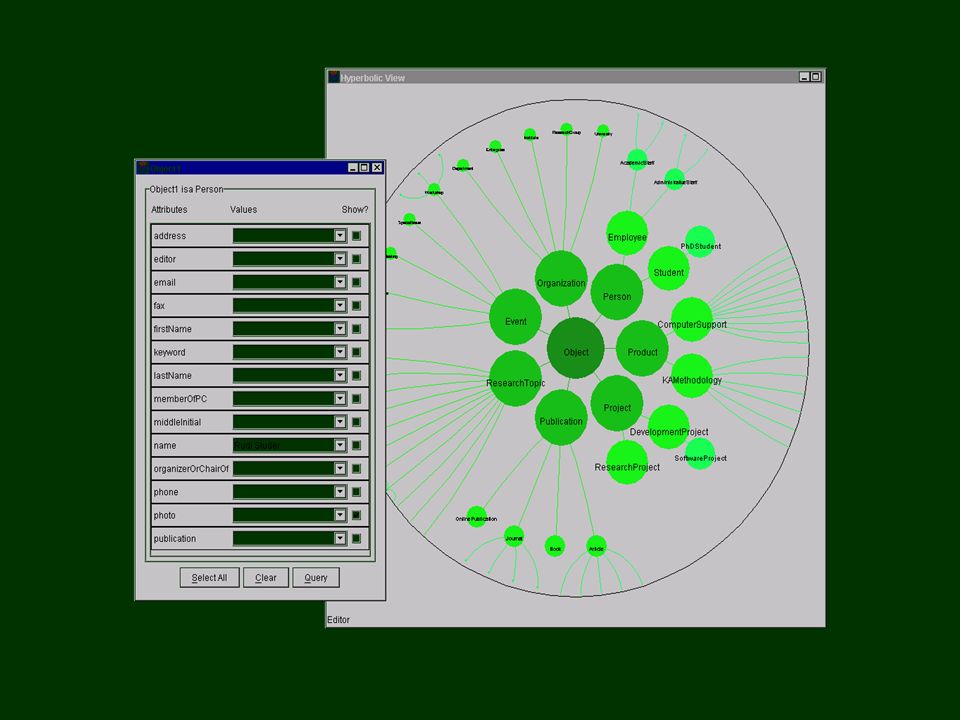Tick the name row Show checkbox
Screen dimensions: 960x720
point(356,445)
